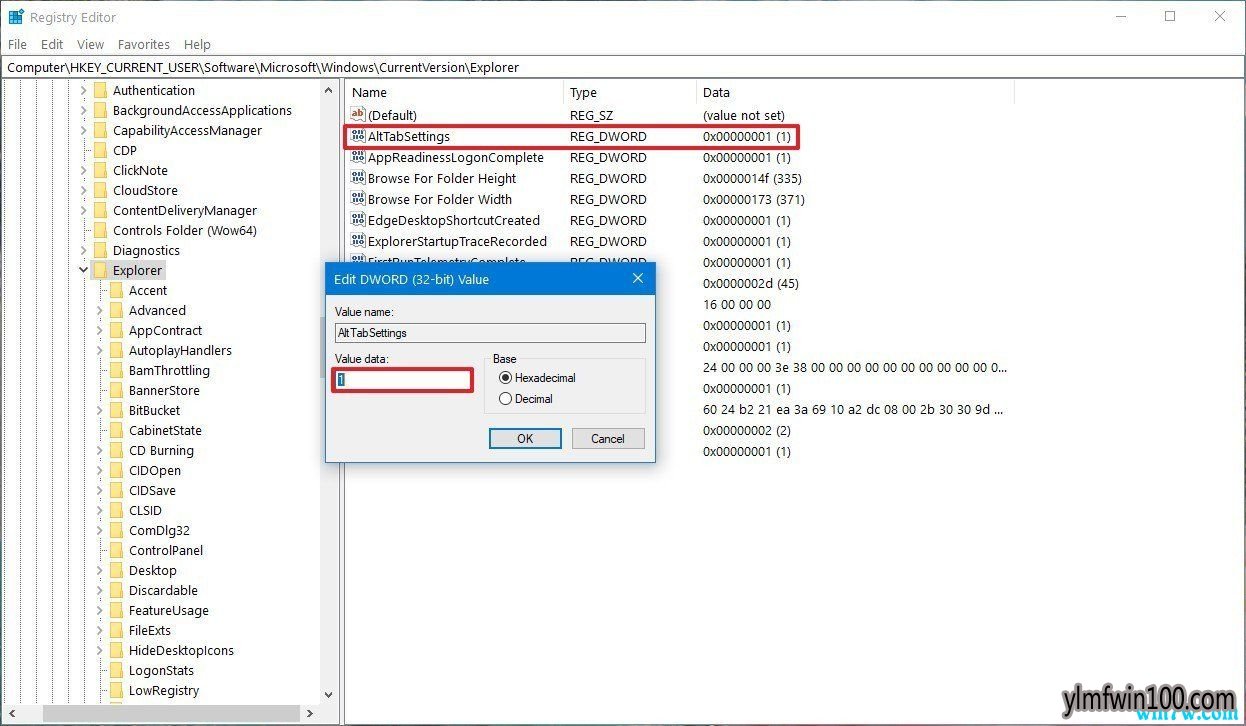The width and height of the screenshot is (1246, 726).
Task: Click the ClickNote folder icon
Action: [x=100, y=170]
